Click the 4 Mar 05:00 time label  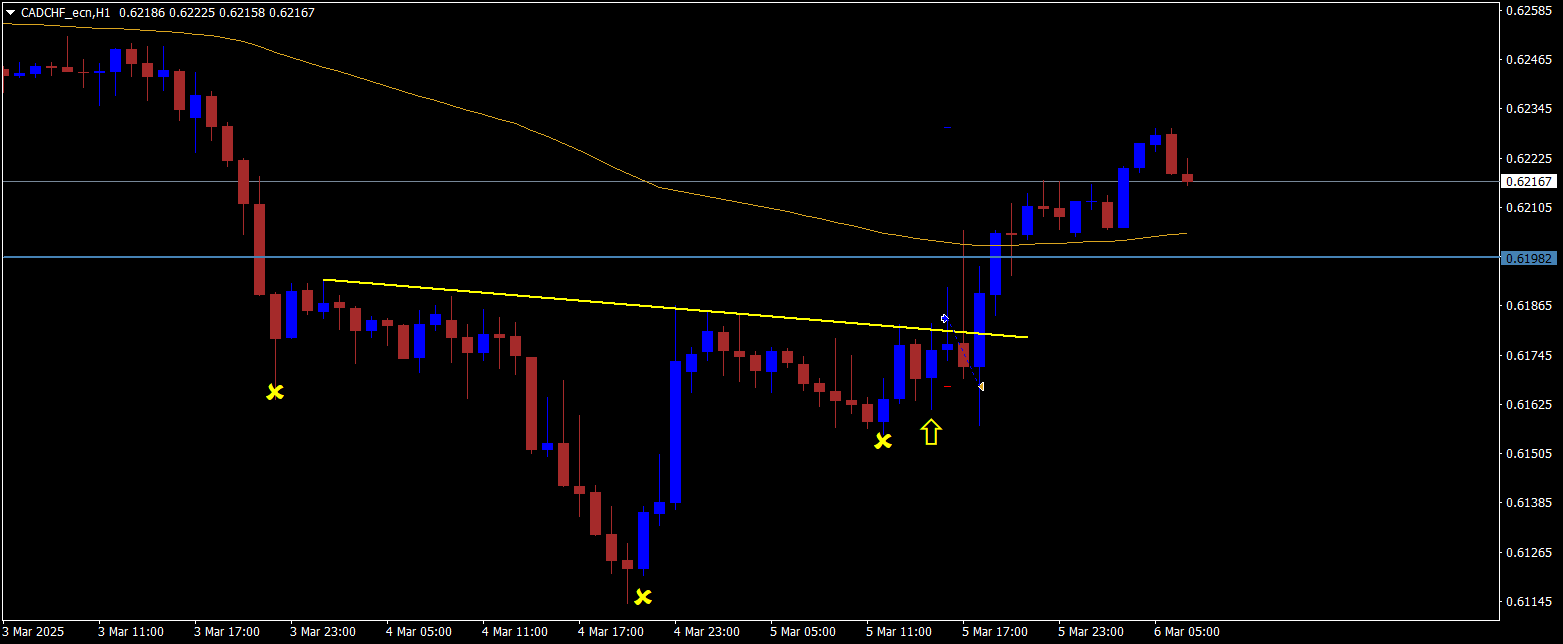[x=419, y=632]
